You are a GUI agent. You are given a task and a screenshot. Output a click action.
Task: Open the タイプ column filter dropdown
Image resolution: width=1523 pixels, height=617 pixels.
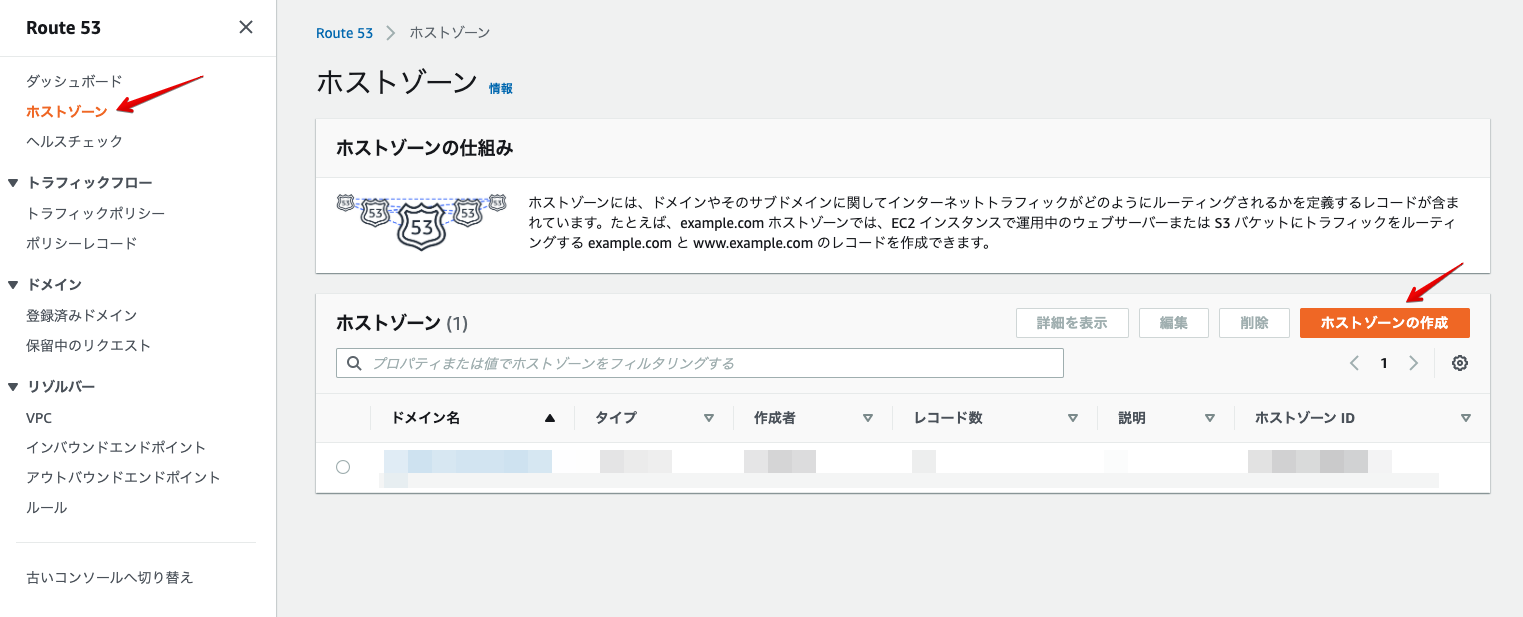tap(708, 417)
